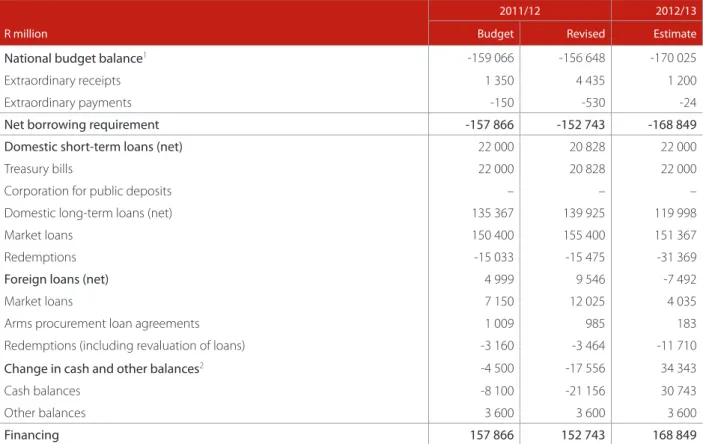Select the value 150 400
703x444 pixels.
(493, 235)
